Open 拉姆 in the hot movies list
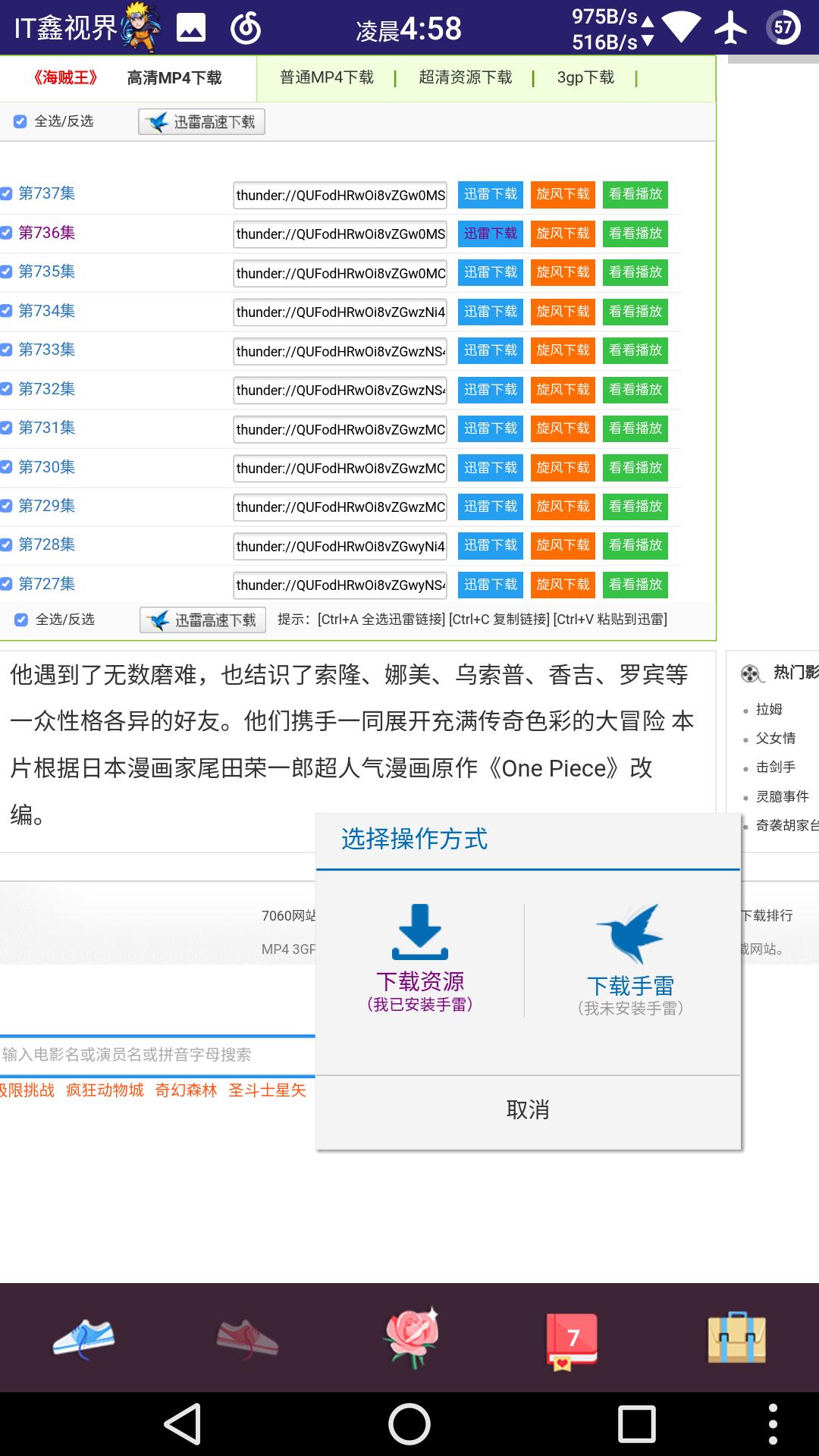The height and width of the screenshot is (1456, 819). click(x=769, y=709)
